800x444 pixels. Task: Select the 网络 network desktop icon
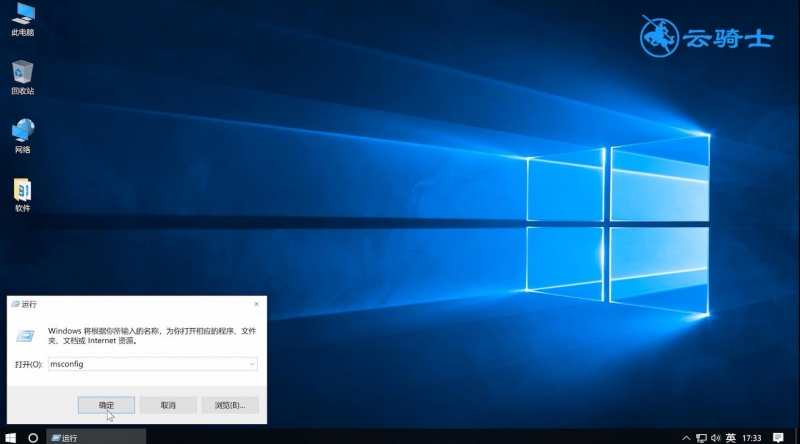pos(22,136)
